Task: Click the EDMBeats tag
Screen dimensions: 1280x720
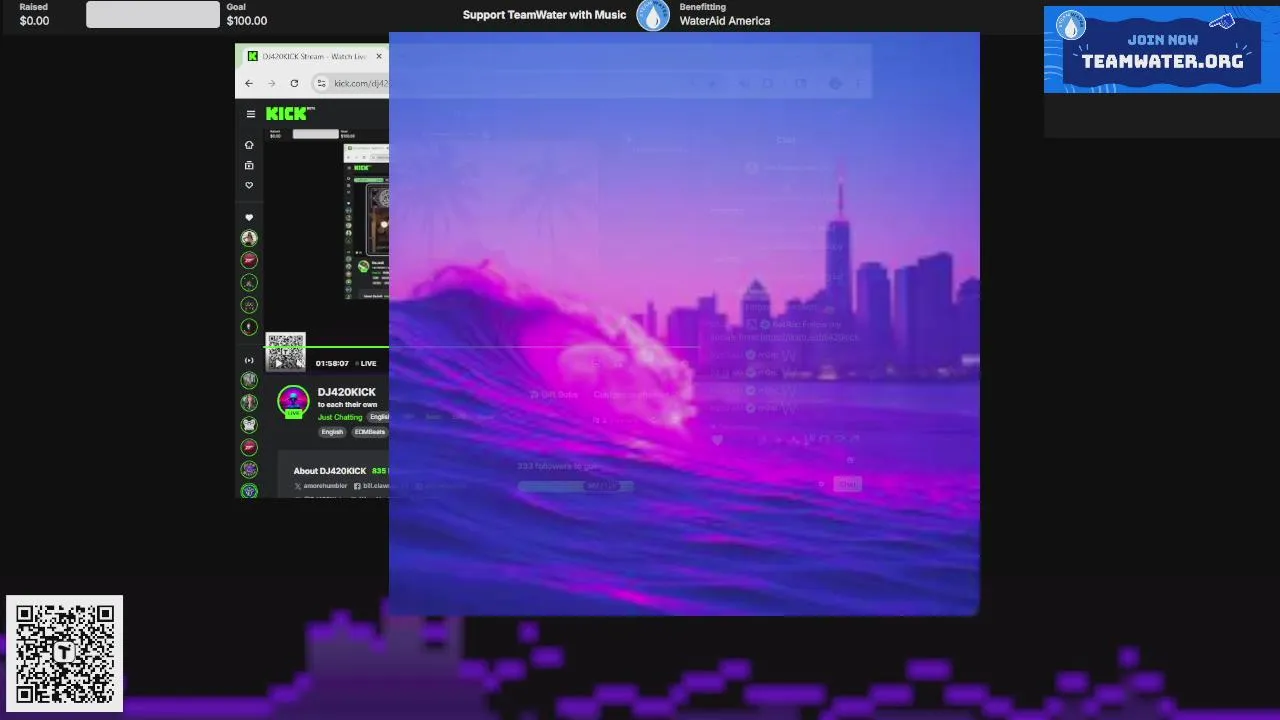Action: 369,432
